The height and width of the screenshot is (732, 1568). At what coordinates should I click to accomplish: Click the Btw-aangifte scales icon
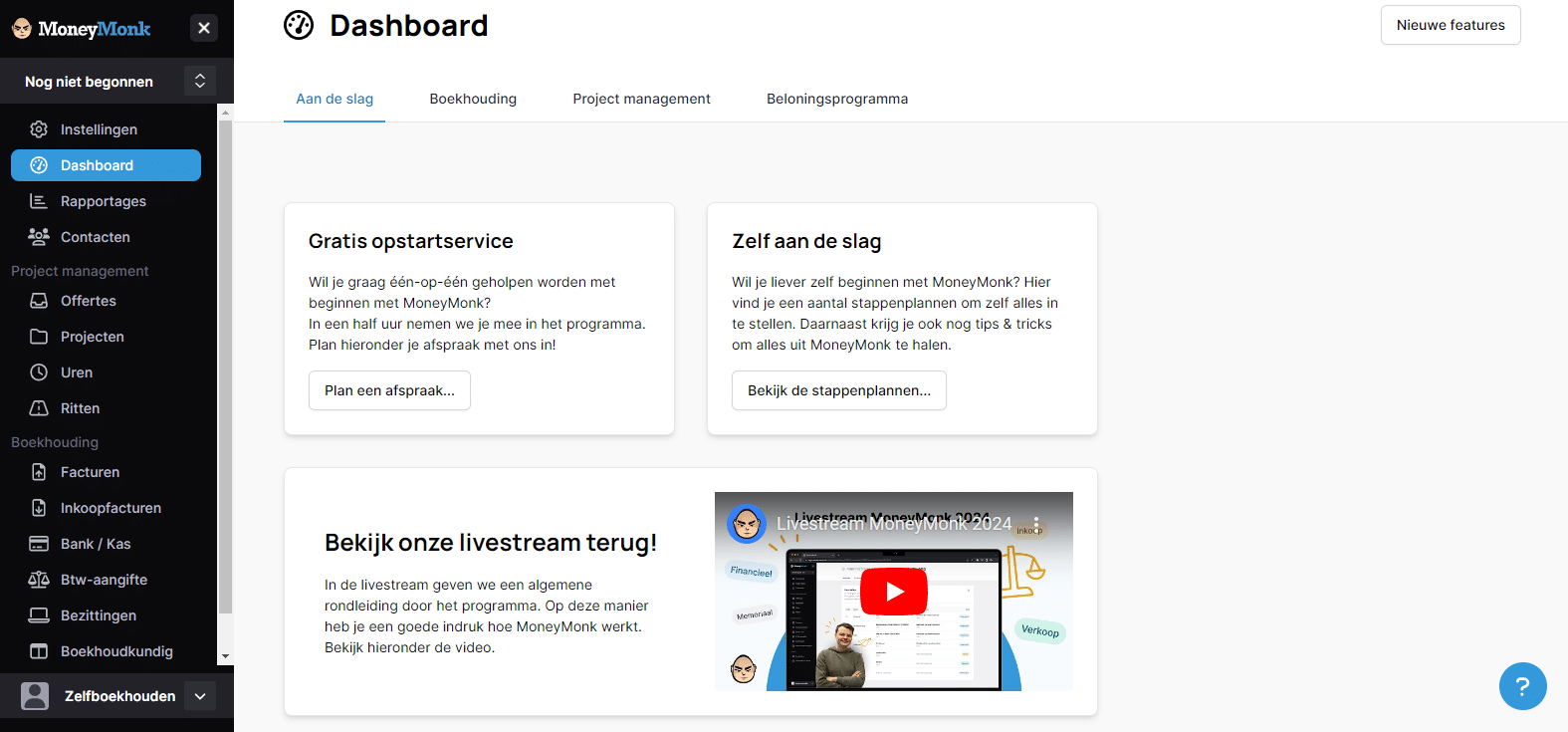[39, 580]
